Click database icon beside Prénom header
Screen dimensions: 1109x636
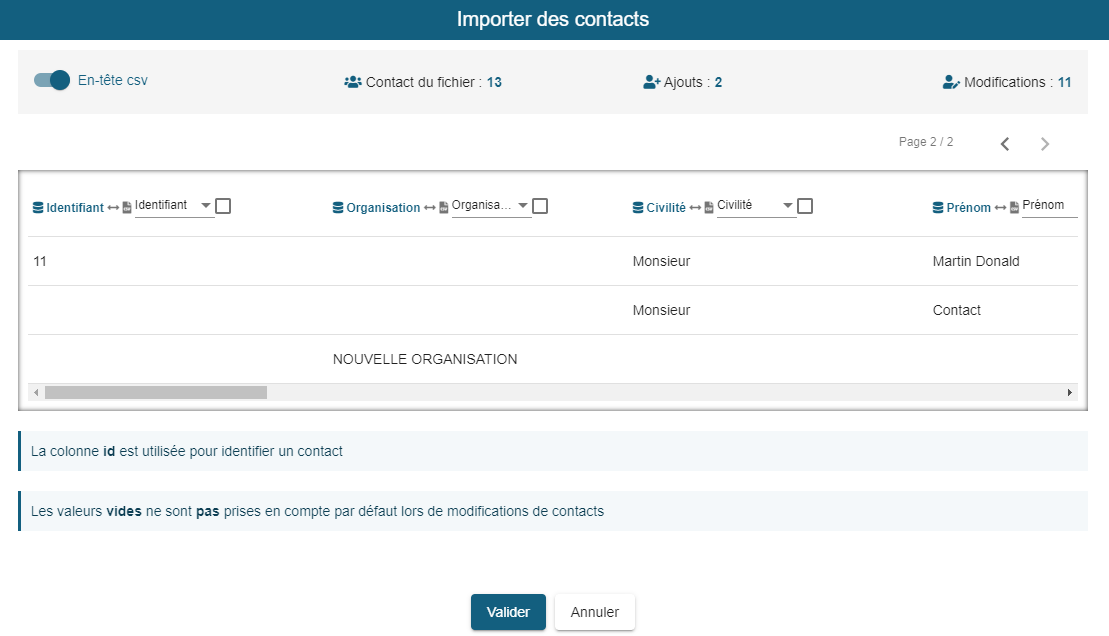click(x=938, y=208)
